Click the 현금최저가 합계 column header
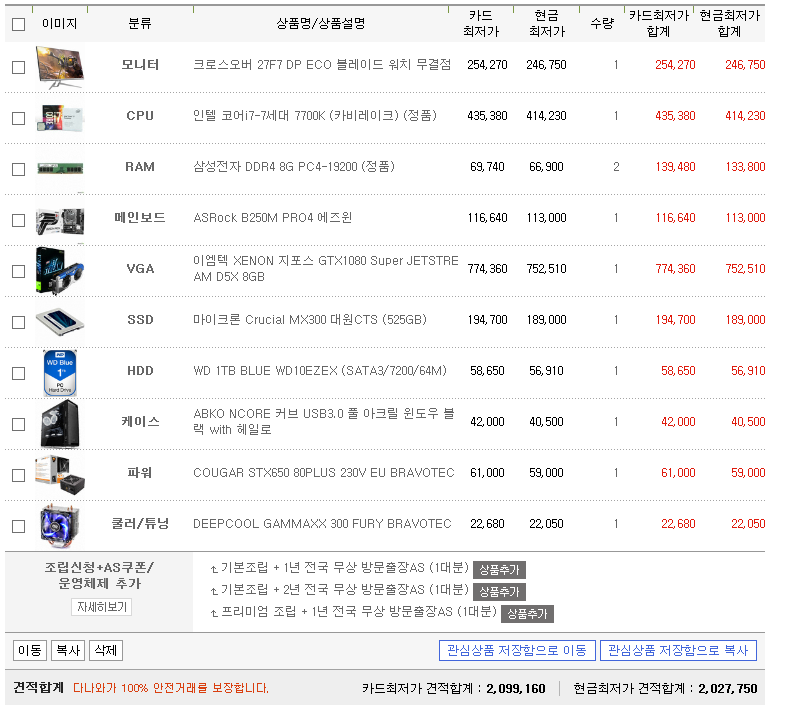 pyautogui.click(x=729, y=23)
